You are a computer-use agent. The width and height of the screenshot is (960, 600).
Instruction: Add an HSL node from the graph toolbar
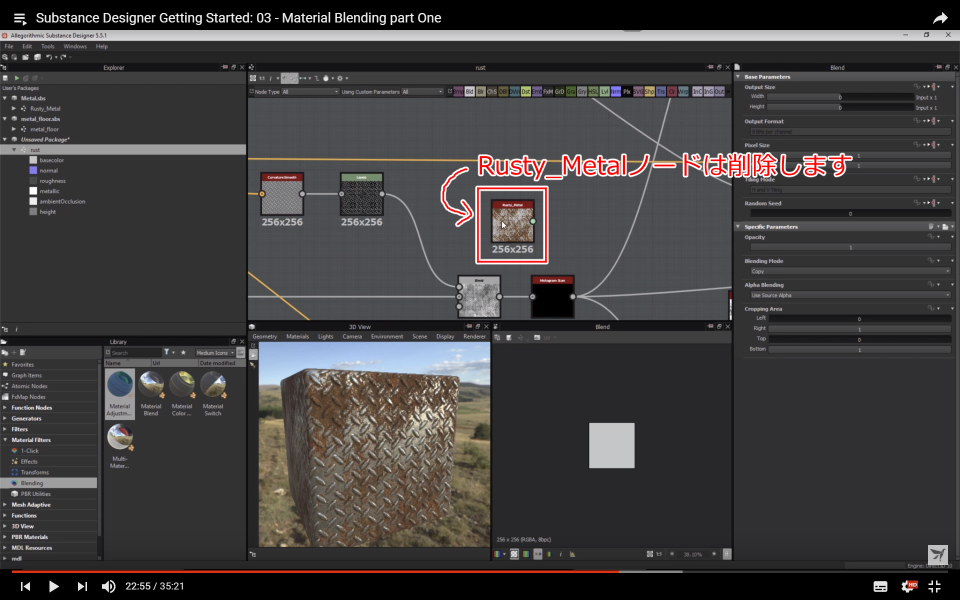tap(593, 92)
